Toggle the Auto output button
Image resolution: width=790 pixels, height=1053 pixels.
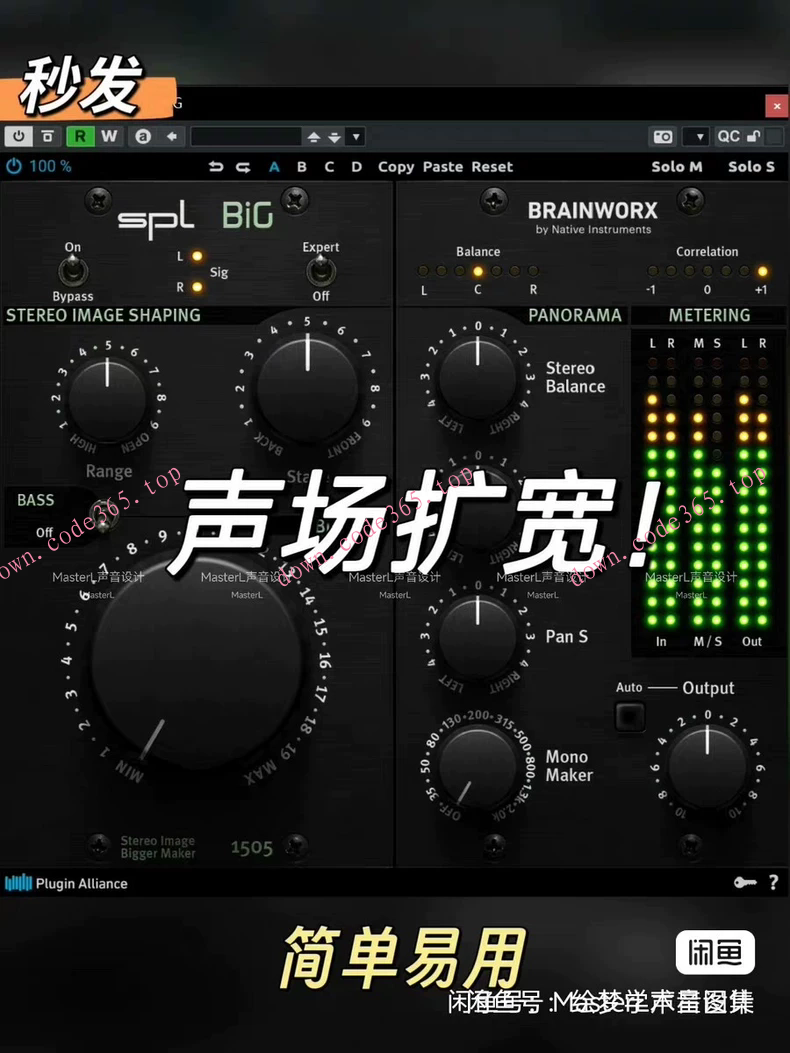pos(630,717)
